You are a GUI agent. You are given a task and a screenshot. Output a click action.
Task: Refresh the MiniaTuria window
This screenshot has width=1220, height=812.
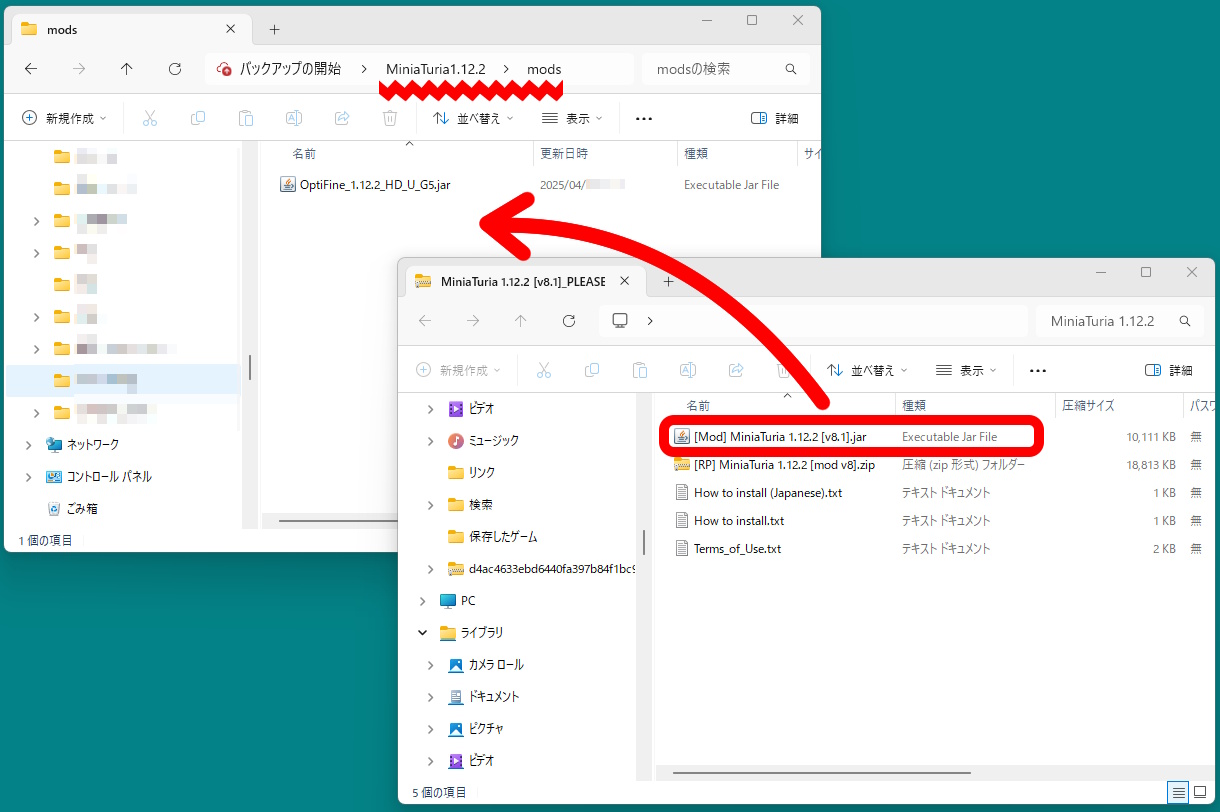point(569,321)
